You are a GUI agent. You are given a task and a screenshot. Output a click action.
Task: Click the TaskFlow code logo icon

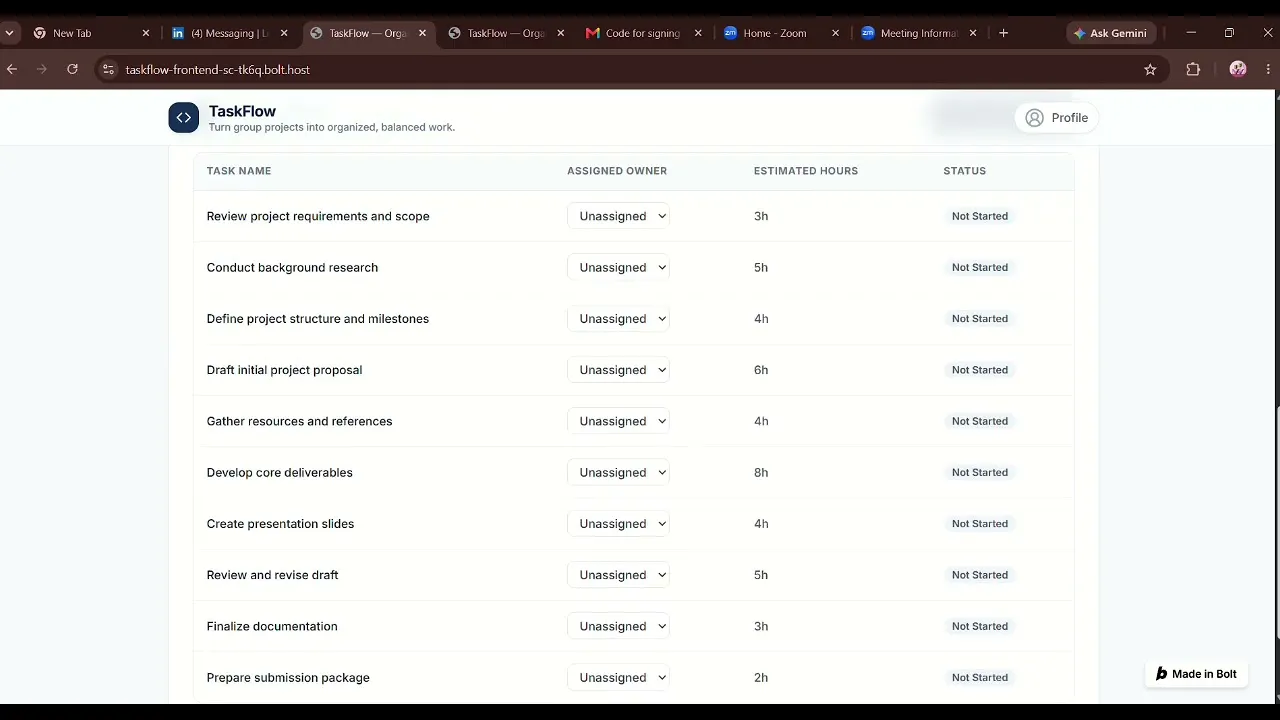pos(184,118)
